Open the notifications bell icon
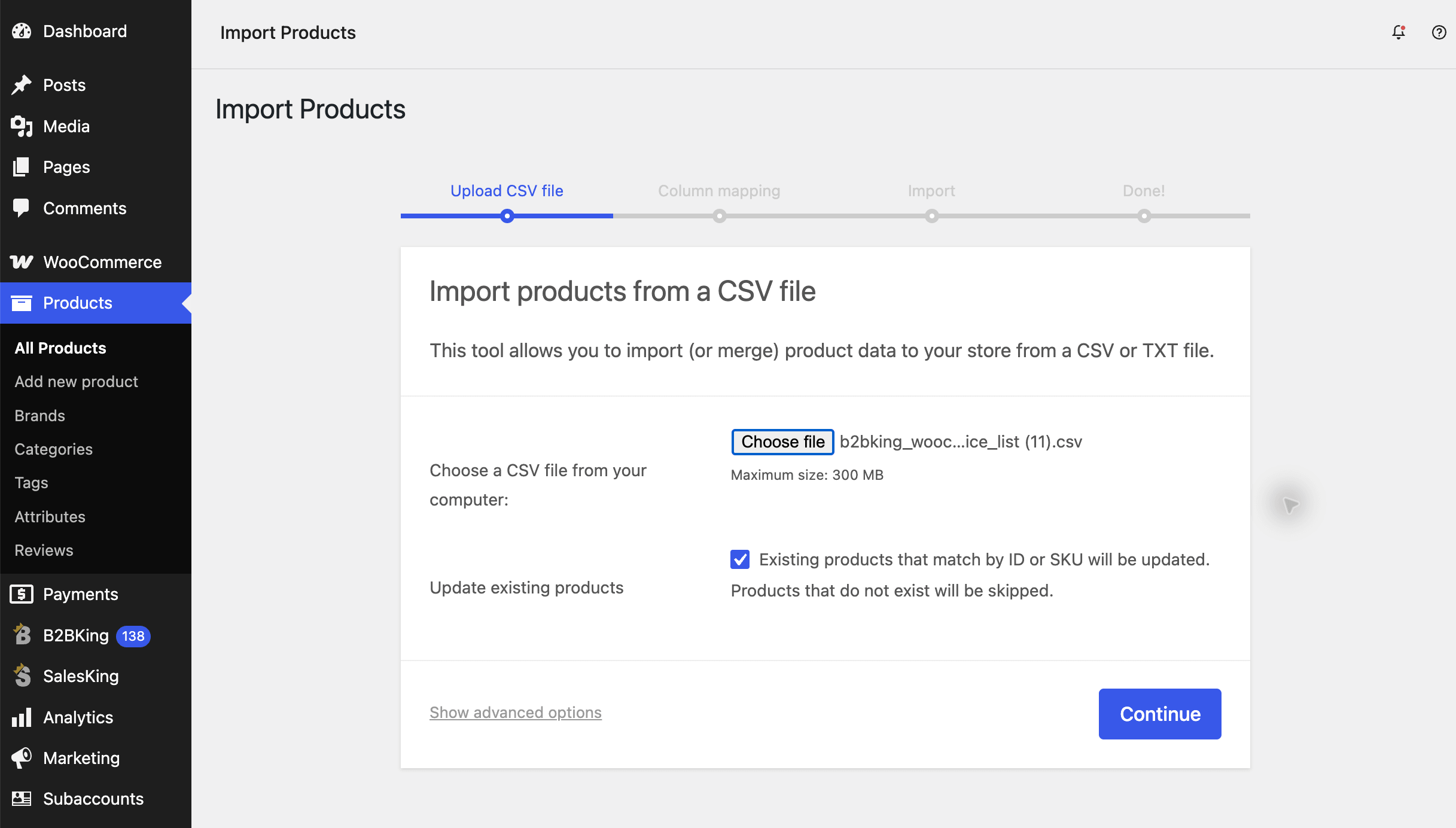Viewport: 1456px width, 828px height. click(1399, 32)
